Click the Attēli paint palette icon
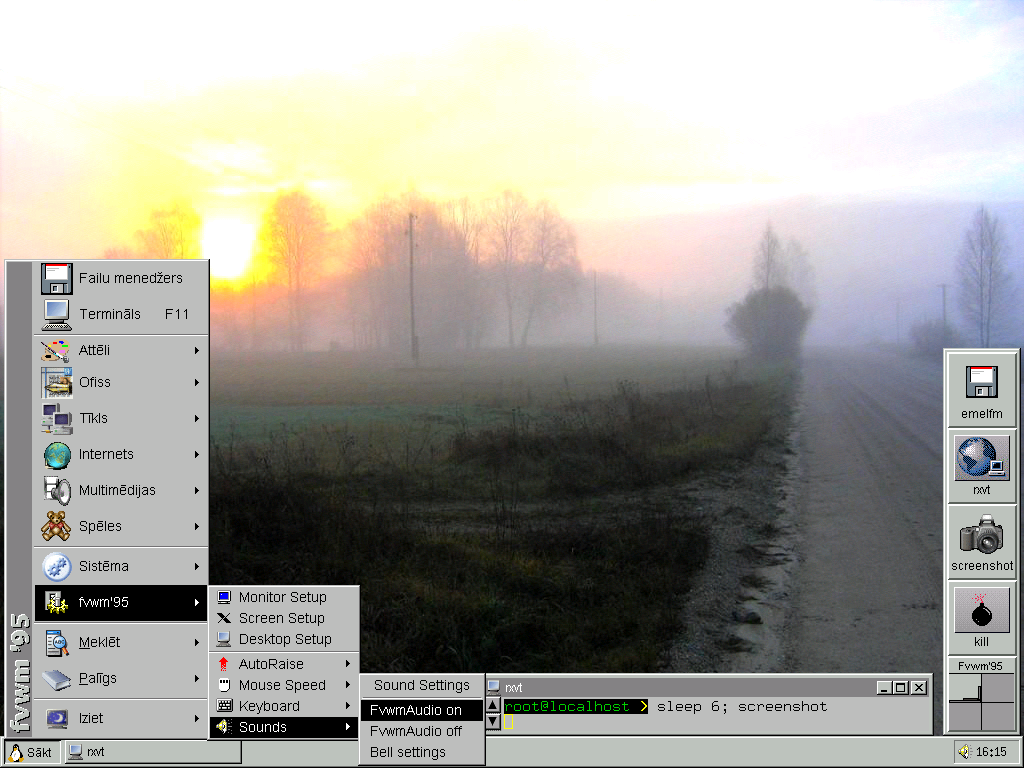 [56, 351]
